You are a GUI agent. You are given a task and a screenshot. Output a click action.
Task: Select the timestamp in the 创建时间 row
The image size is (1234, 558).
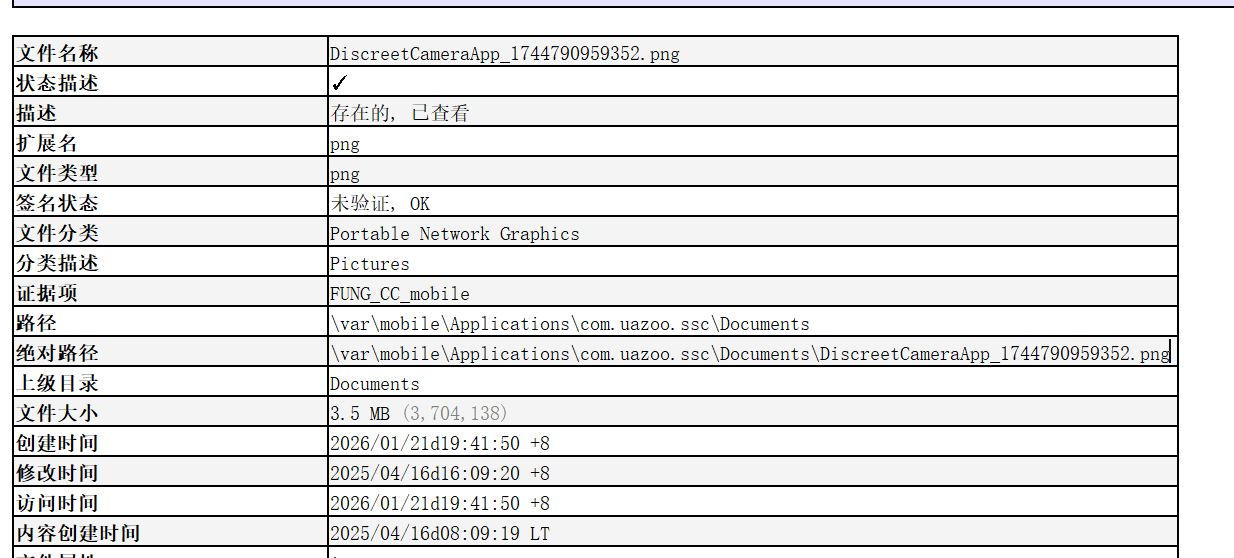coord(439,443)
